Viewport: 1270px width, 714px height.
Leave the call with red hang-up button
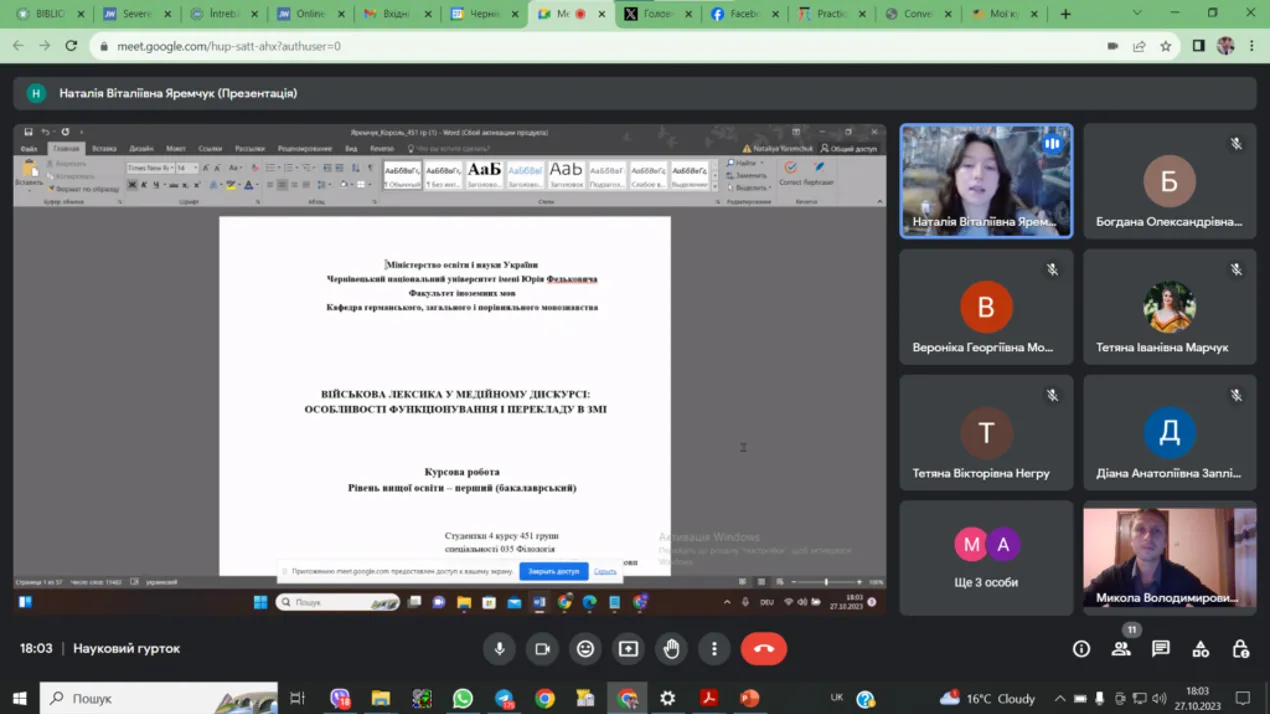(x=763, y=649)
